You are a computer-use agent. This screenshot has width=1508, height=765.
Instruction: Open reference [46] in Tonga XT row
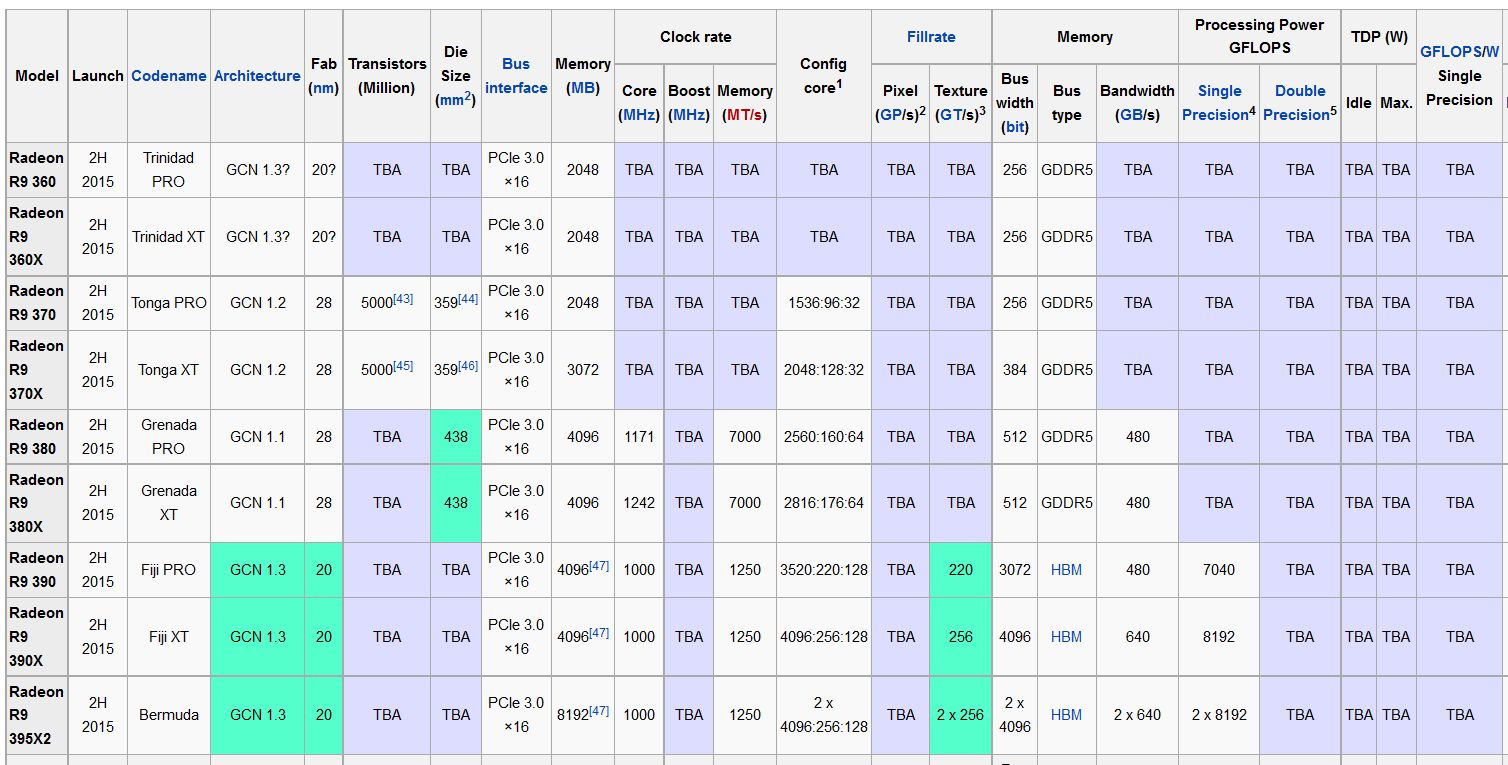(468, 366)
